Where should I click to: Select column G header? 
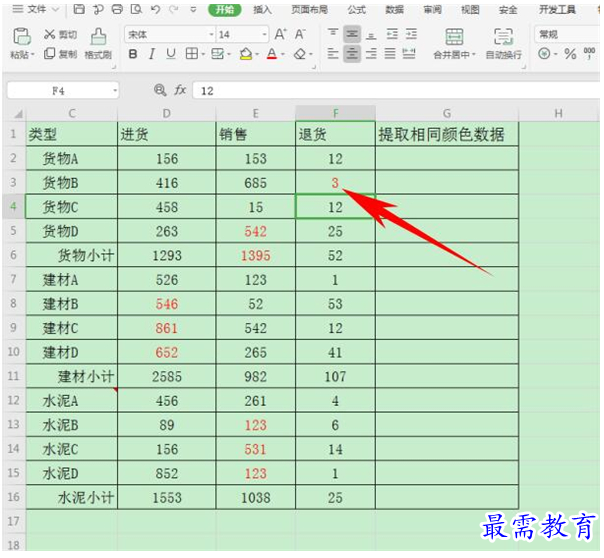click(447, 113)
